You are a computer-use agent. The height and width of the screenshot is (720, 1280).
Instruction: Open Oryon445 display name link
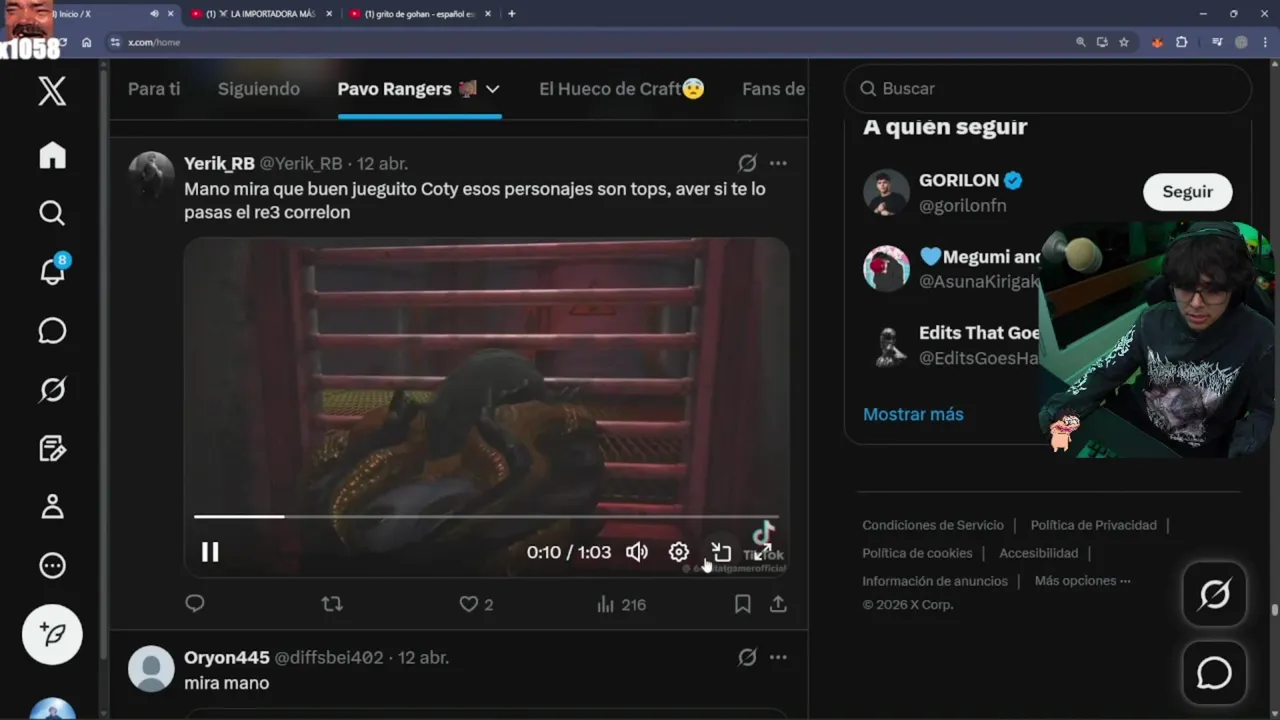tap(227, 657)
